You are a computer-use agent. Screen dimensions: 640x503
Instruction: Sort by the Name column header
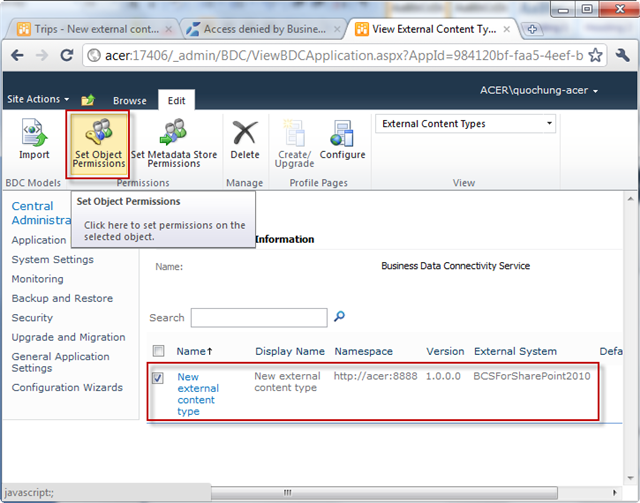tap(194, 351)
